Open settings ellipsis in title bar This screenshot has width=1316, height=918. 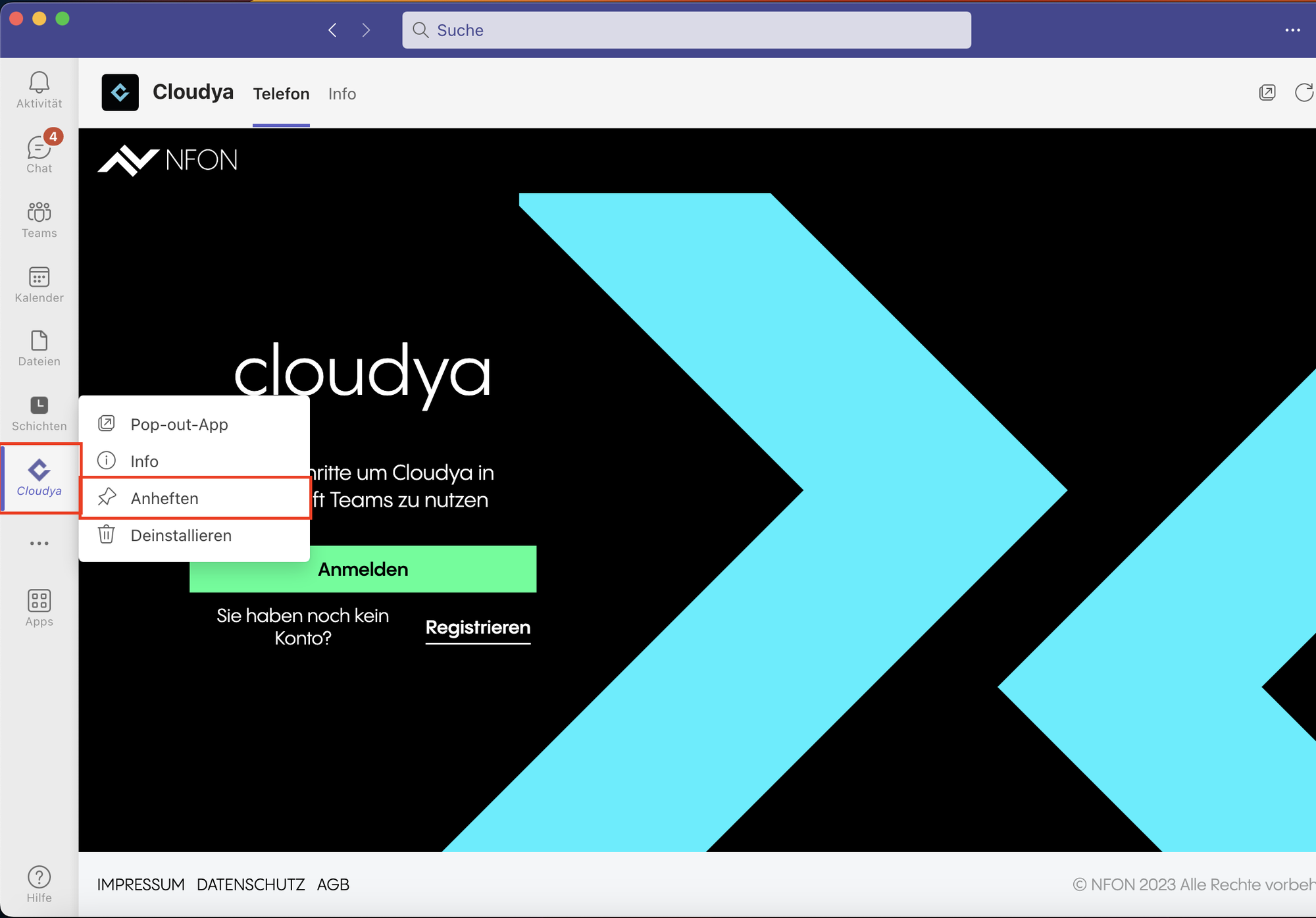[x=1292, y=30]
